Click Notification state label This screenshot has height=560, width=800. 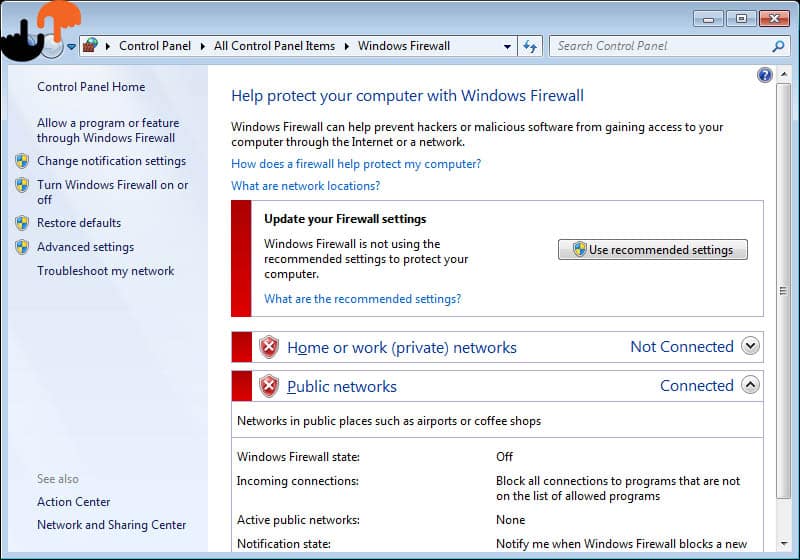[283, 544]
